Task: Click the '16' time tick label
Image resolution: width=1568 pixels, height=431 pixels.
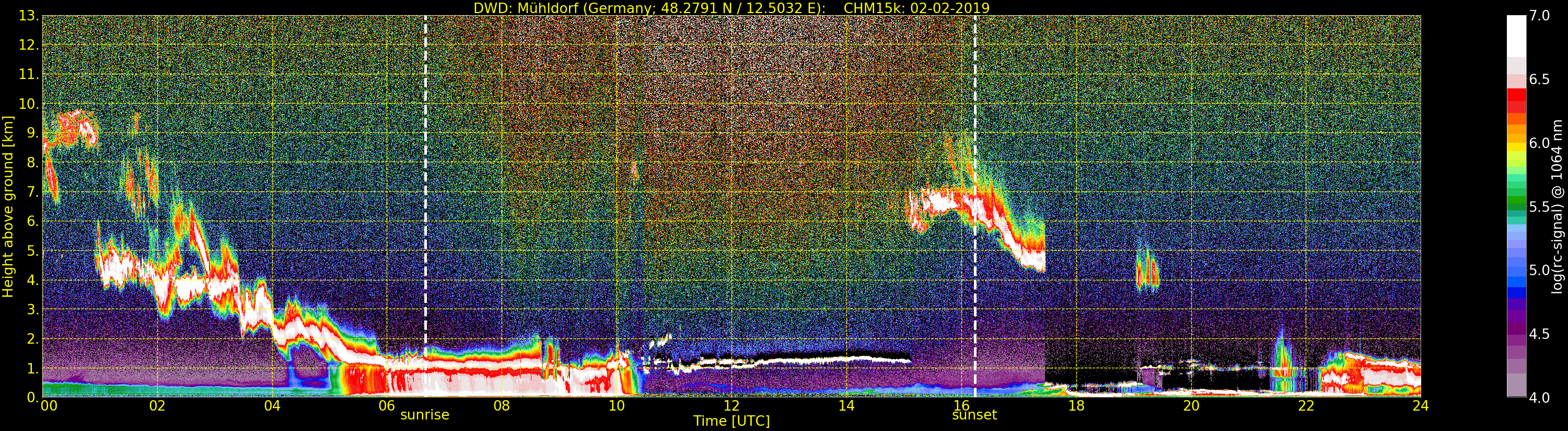Action: tap(961, 405)
